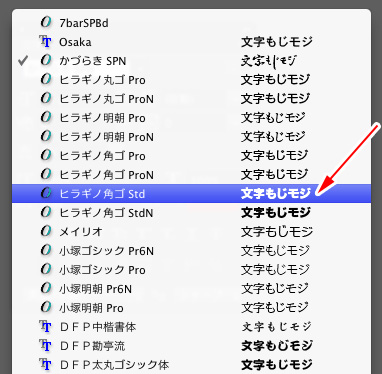The image size is (382, 374).
Task: Select ヒラギノ角ゴ ProN font
Action: [191, 175]
